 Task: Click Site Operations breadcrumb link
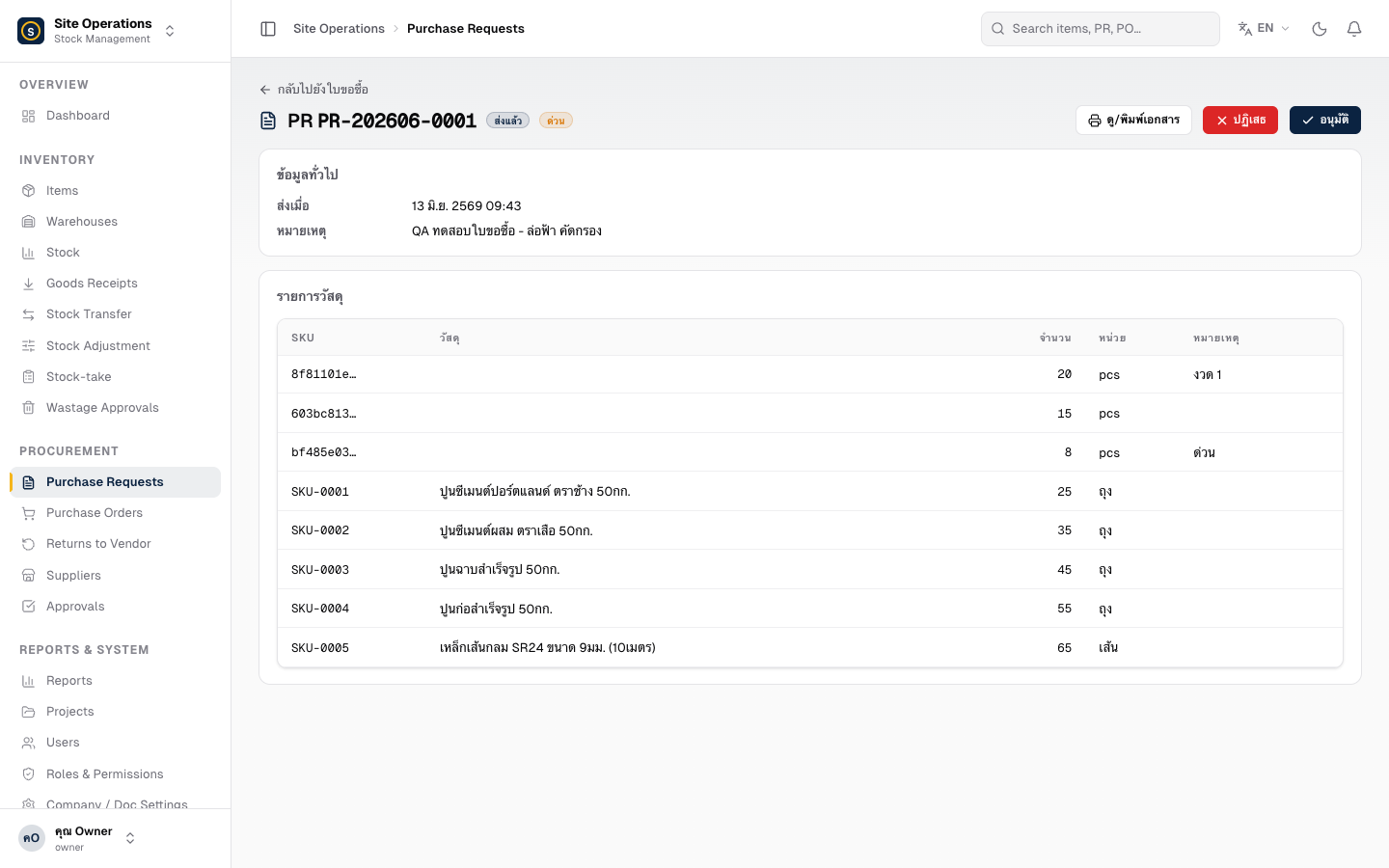(x=339, y=29)
